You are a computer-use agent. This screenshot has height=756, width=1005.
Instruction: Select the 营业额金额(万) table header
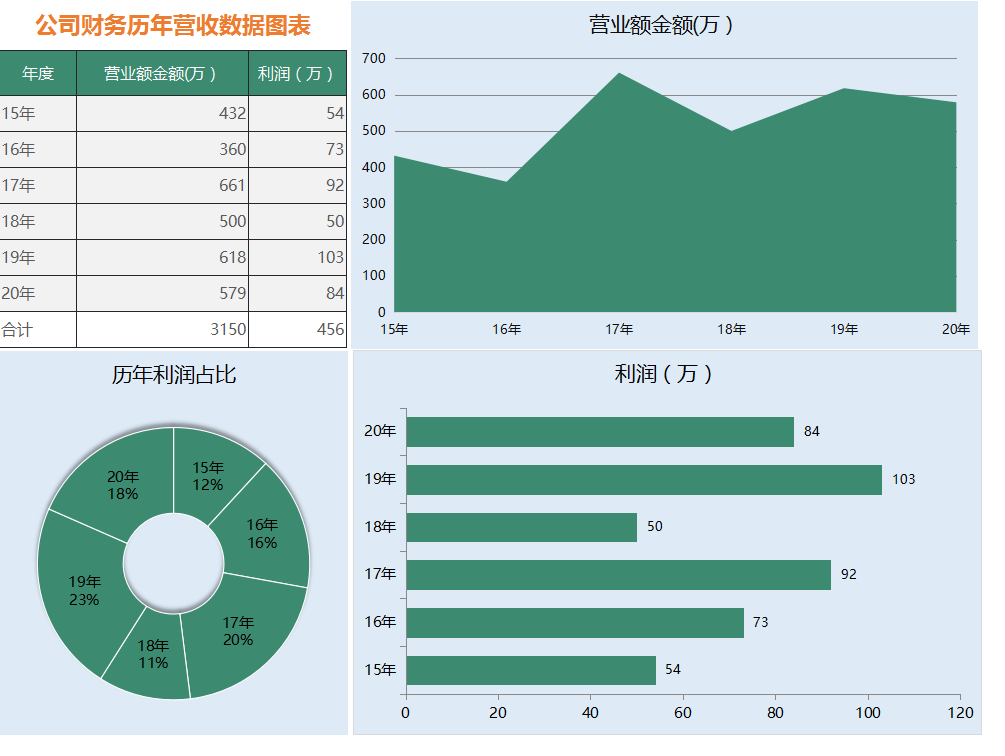tap(160, 72)
